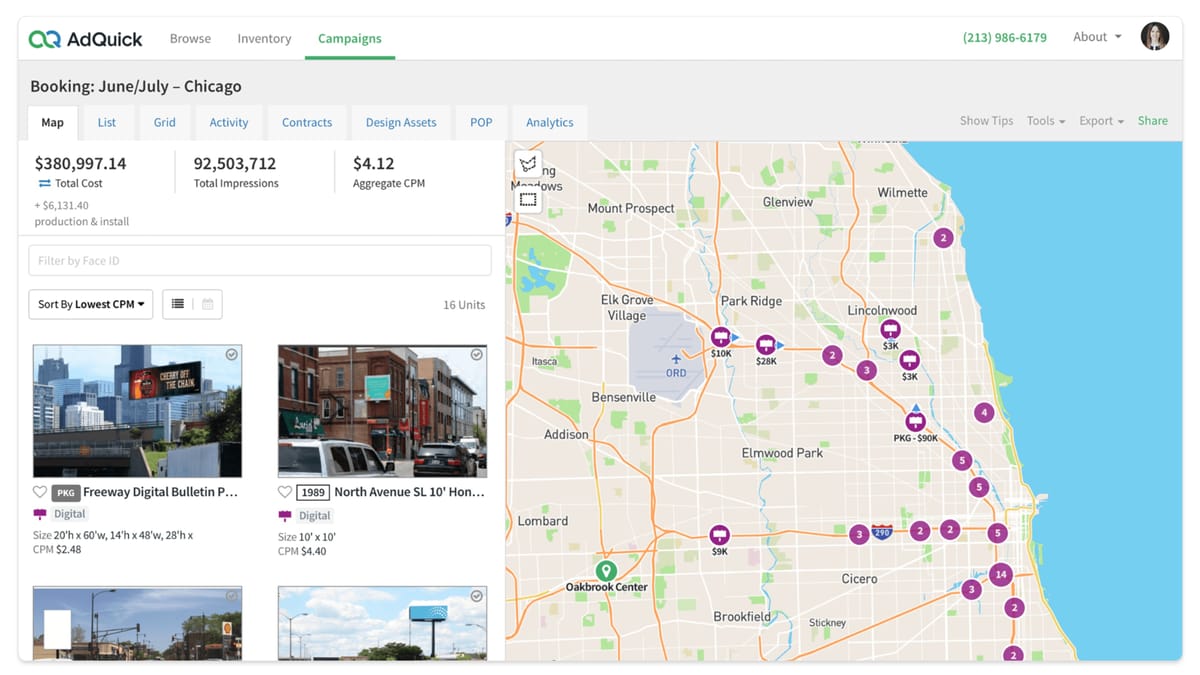The height and width of the screenshot is (675, 1200).
Task: Click the AdQuick logo
Action: point(86,39)
